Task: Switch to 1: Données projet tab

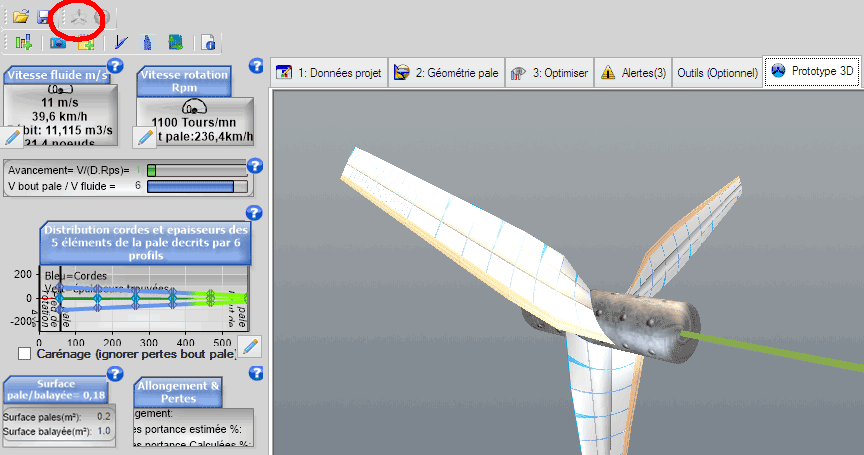Action: [329, 72]
